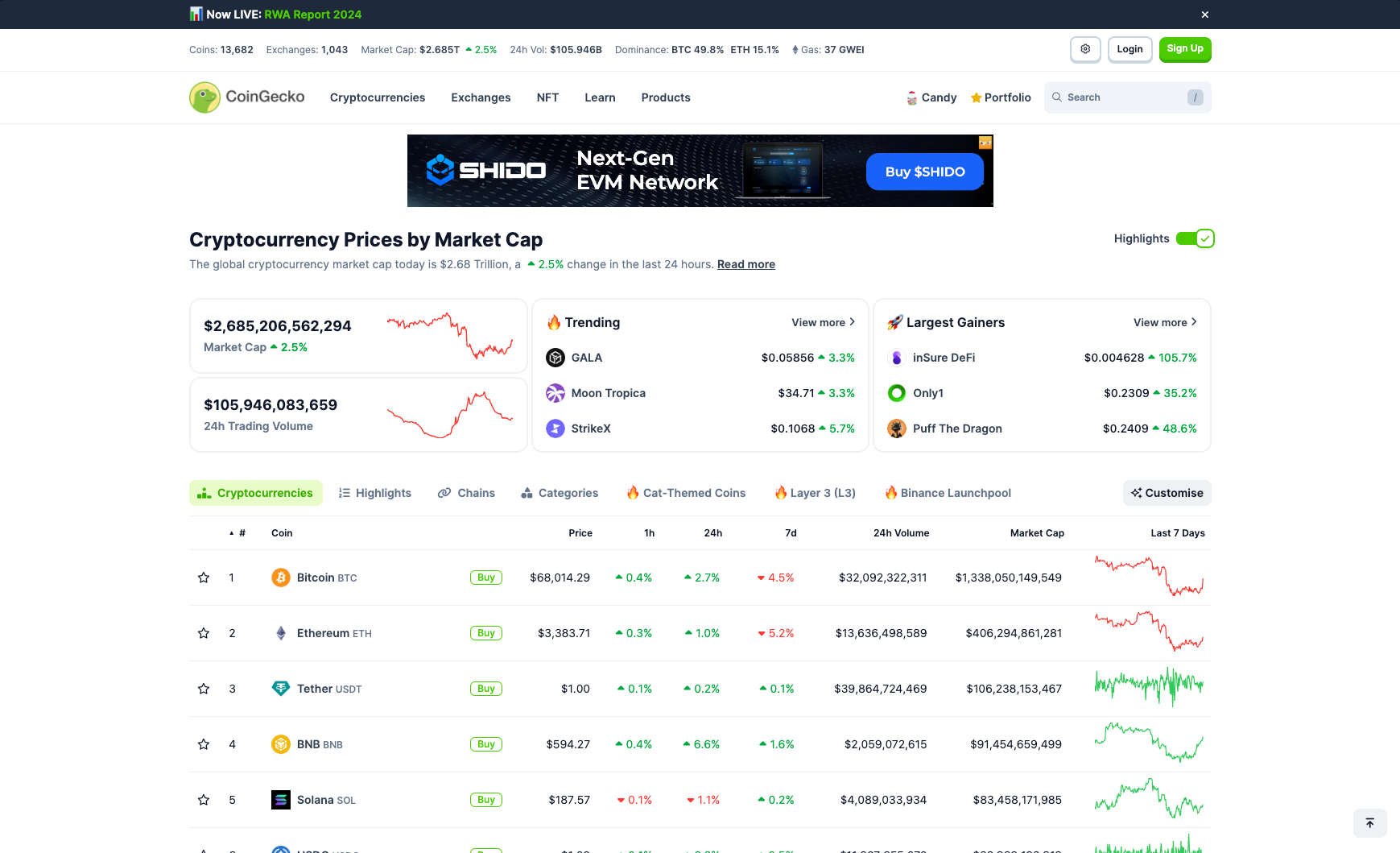The image size is (1400, 853).
Task: Click the CoinGecko logo
Action: [247, 97]
